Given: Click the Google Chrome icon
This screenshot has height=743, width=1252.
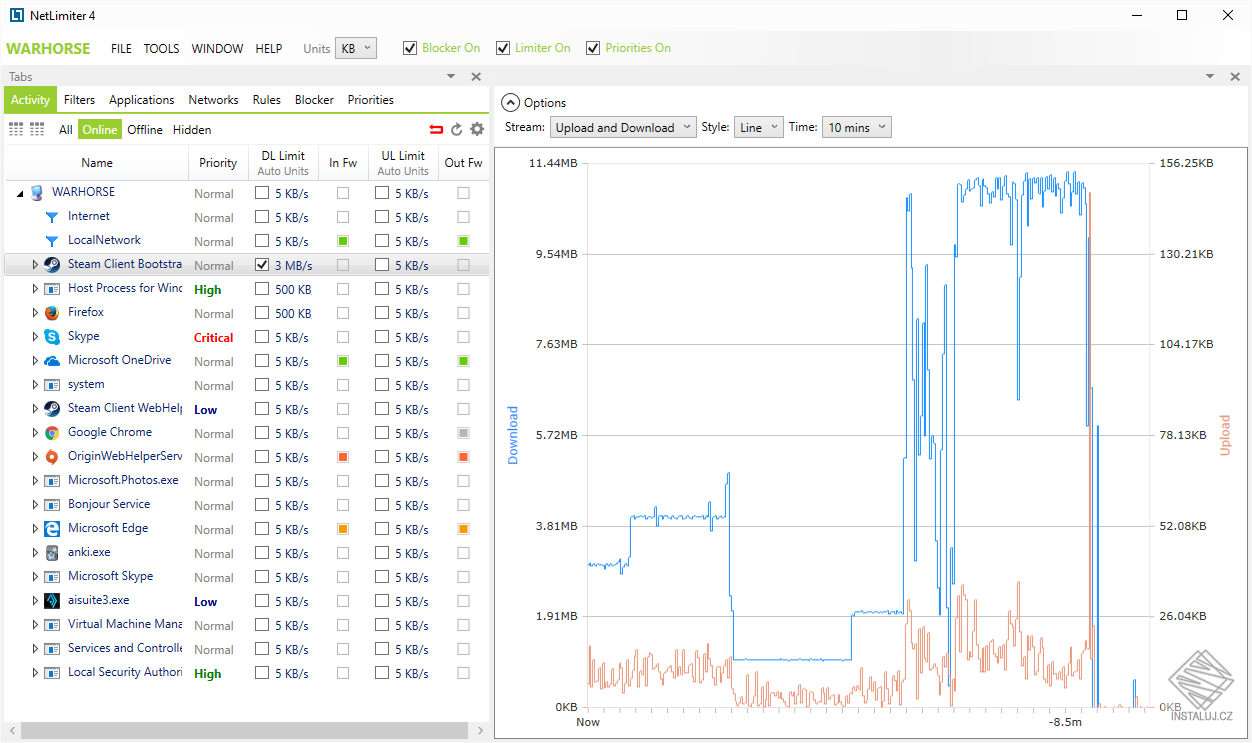Looking at the screenshot, I should point(52,433).
